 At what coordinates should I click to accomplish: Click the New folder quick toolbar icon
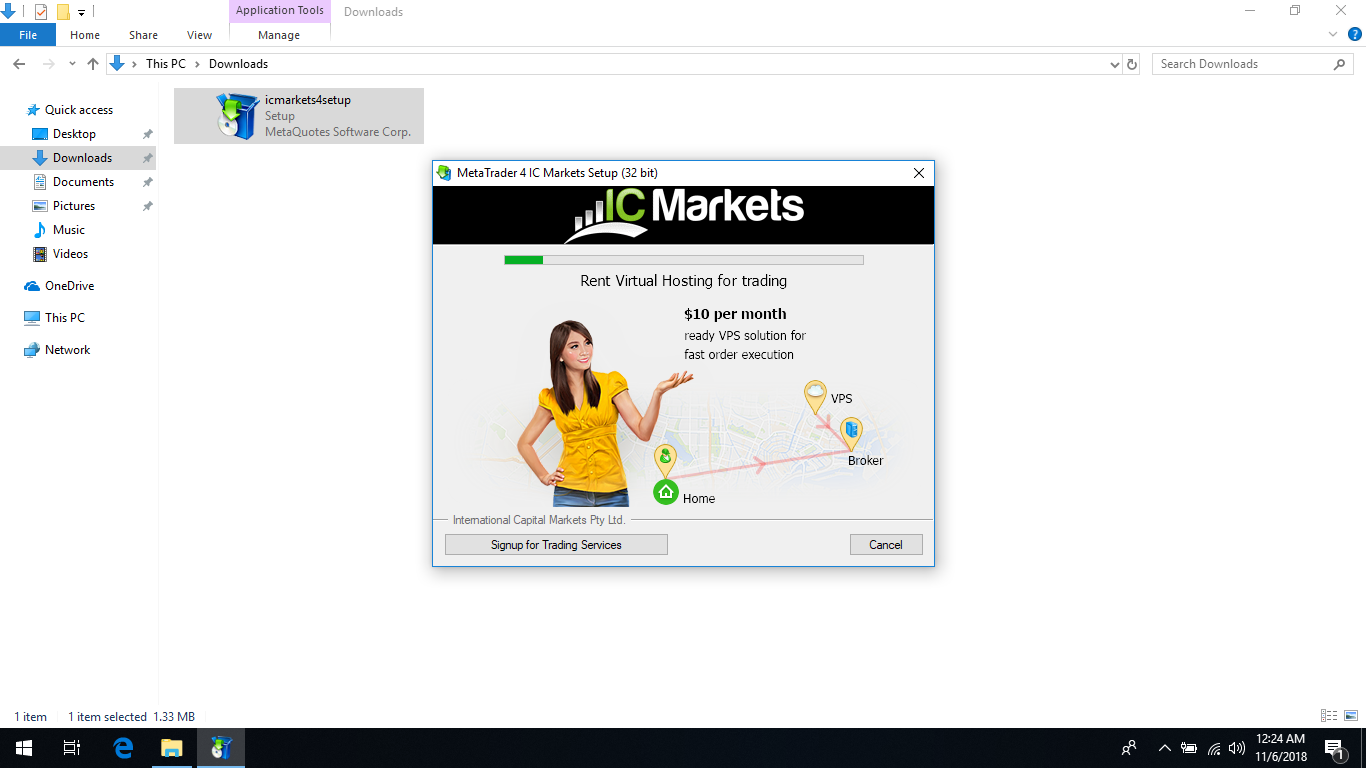(x=63, y=12)
